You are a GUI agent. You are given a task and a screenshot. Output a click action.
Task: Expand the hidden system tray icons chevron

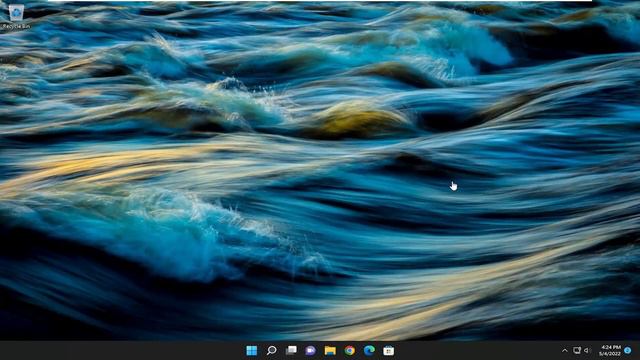565,351
